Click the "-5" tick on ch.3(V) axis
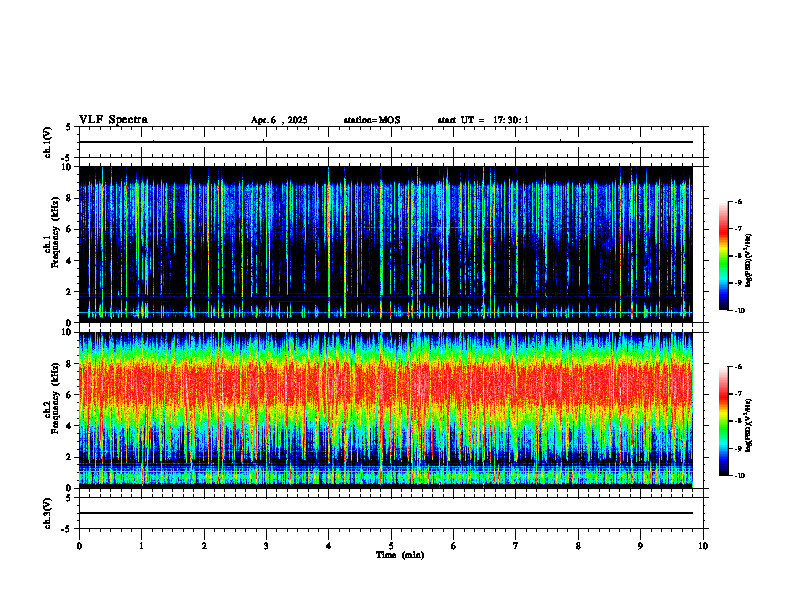This screenshot has height=612, width=792. pos(67,529)
